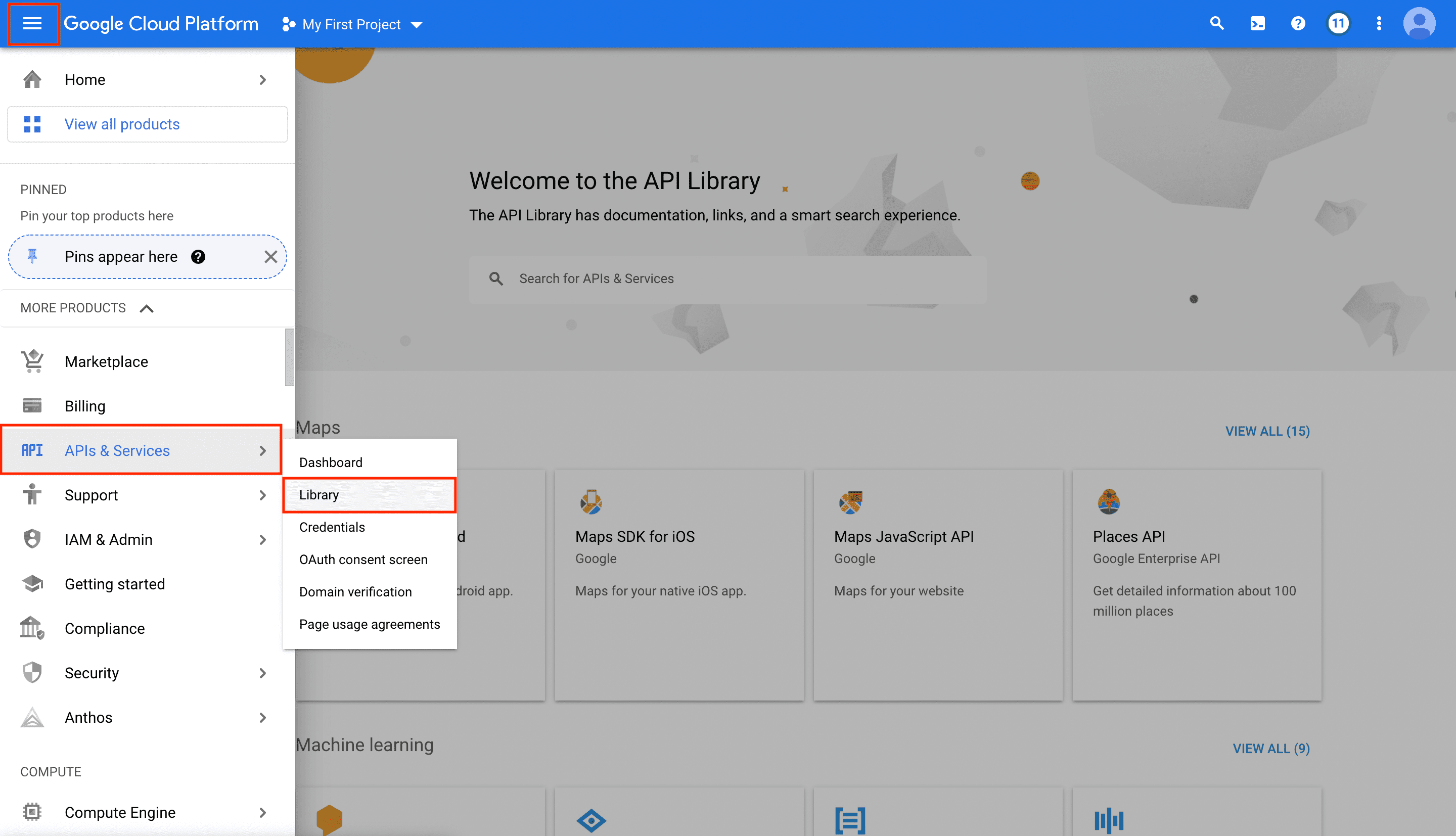Click the Compute Engine chip icon
This screenshot has height=836, width=1456.
(32, 812)
